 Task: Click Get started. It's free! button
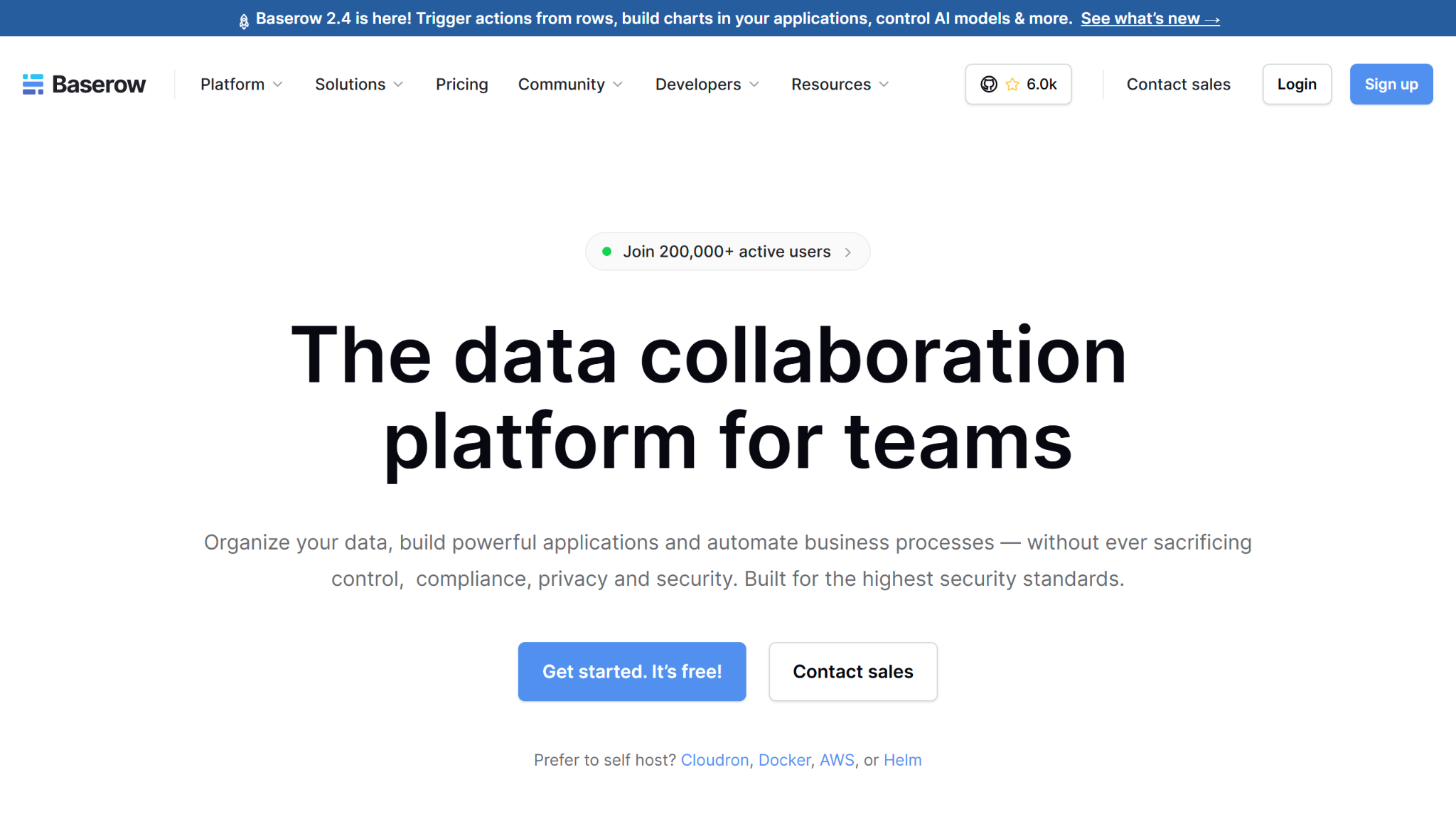pos(632,671)
